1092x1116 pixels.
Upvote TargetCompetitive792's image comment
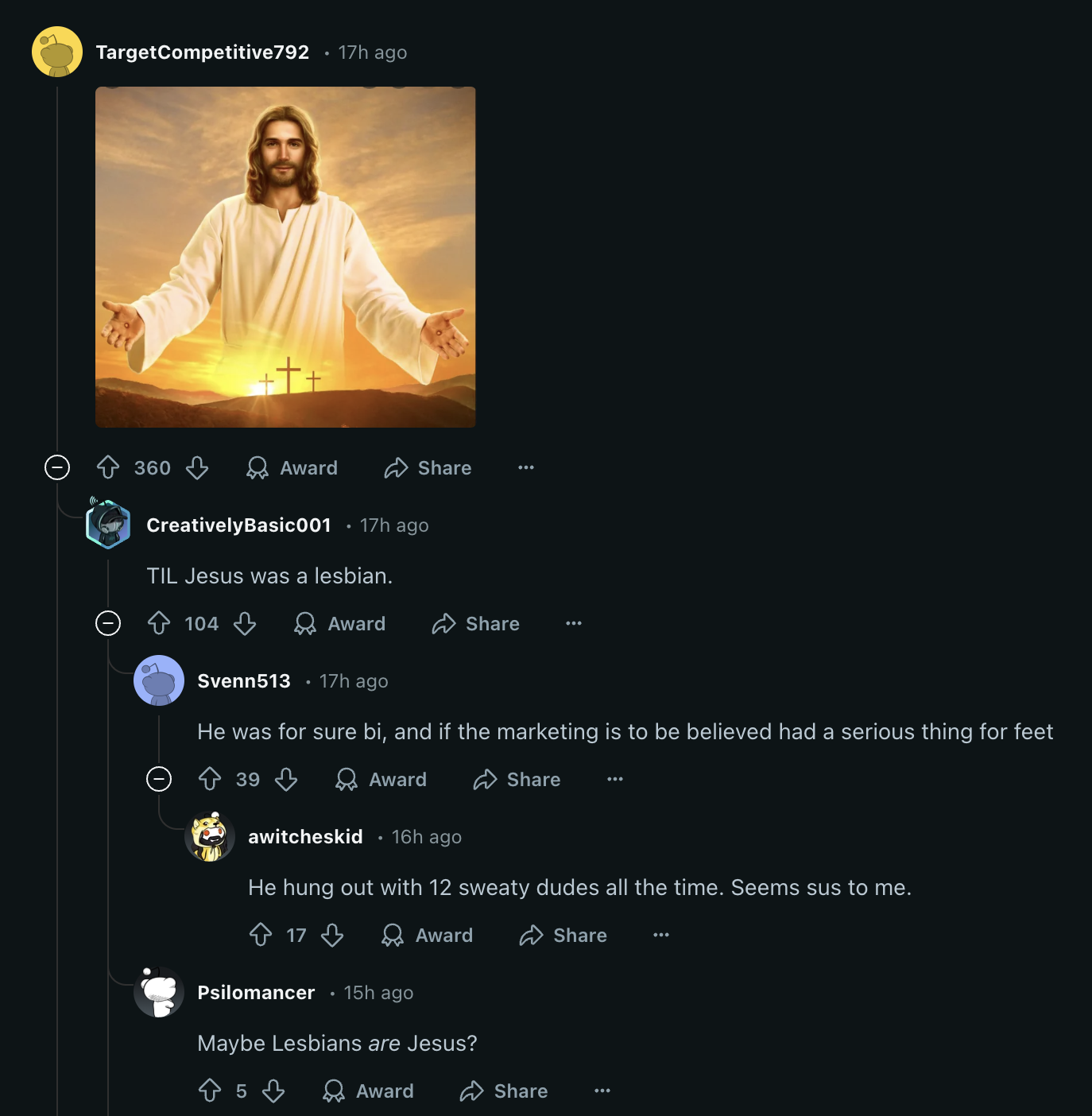coord(108,467)
